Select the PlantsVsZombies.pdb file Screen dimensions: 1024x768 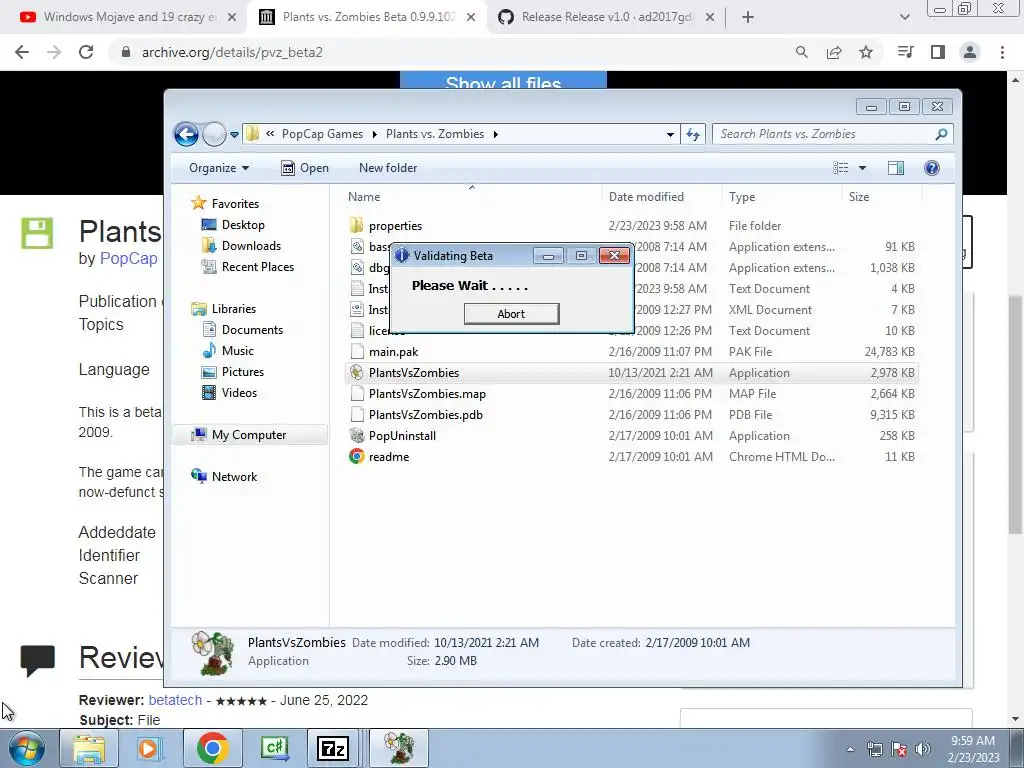tap(425, 415)
